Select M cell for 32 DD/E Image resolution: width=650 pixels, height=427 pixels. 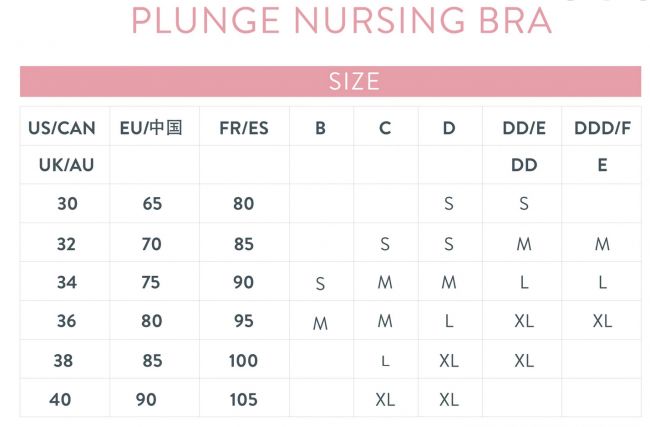(x=524, y=244)
